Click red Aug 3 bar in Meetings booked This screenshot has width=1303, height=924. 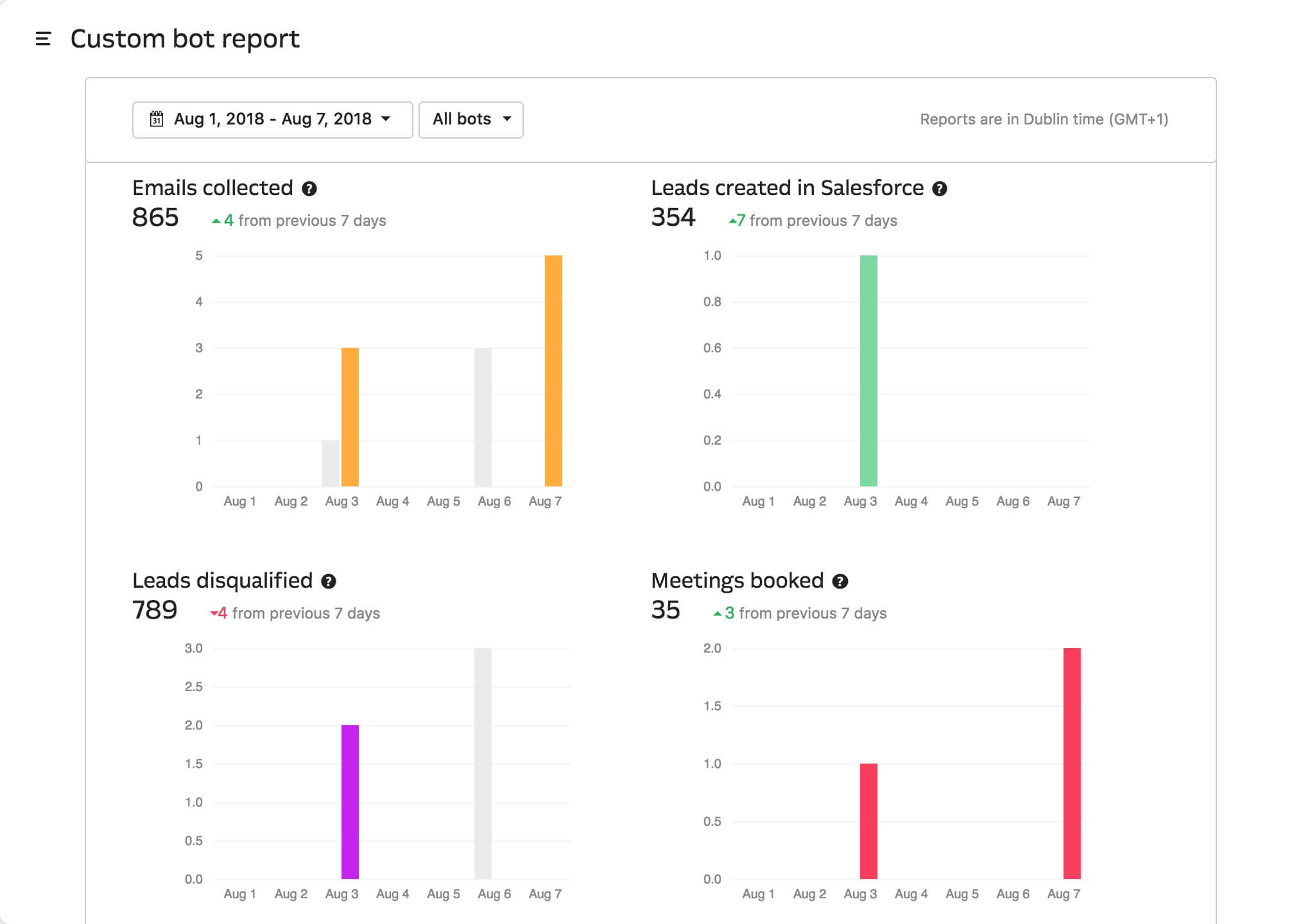(868, 821)
